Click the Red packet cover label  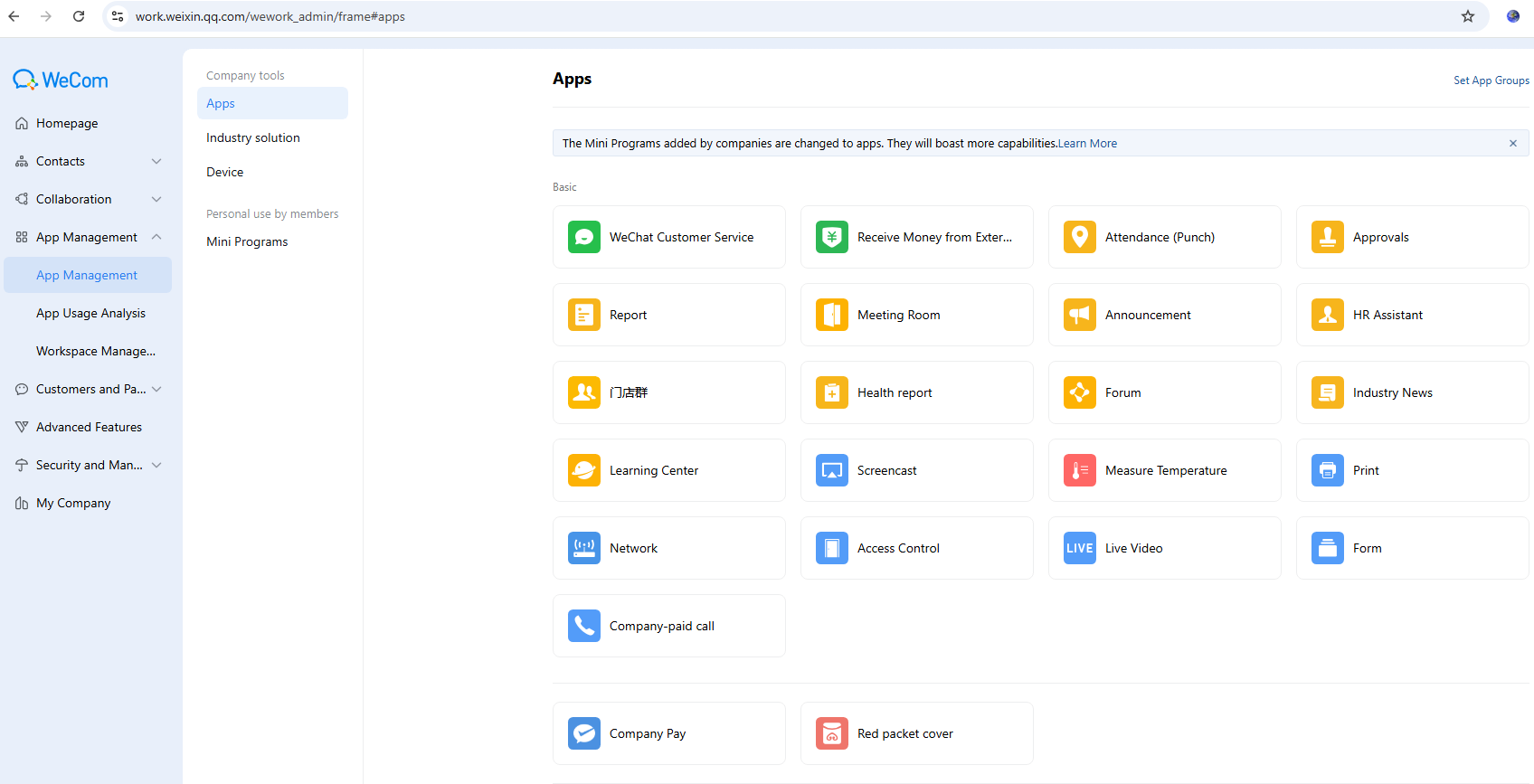[905, 733]
